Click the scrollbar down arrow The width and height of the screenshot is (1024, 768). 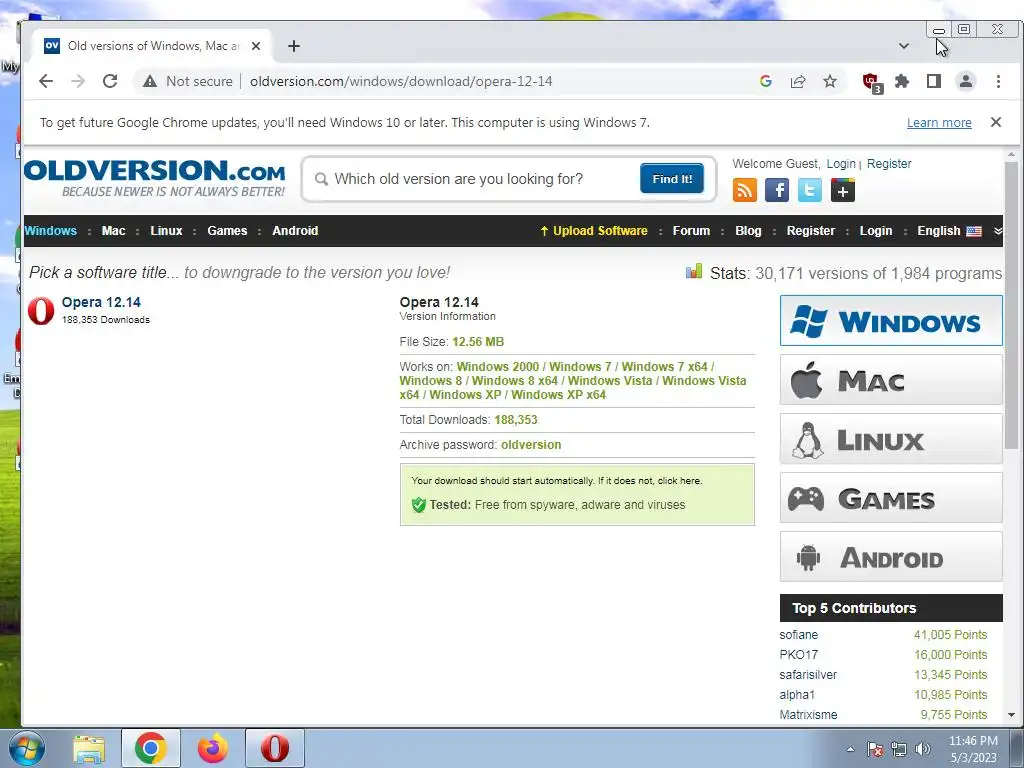(x=1011, y=715)
